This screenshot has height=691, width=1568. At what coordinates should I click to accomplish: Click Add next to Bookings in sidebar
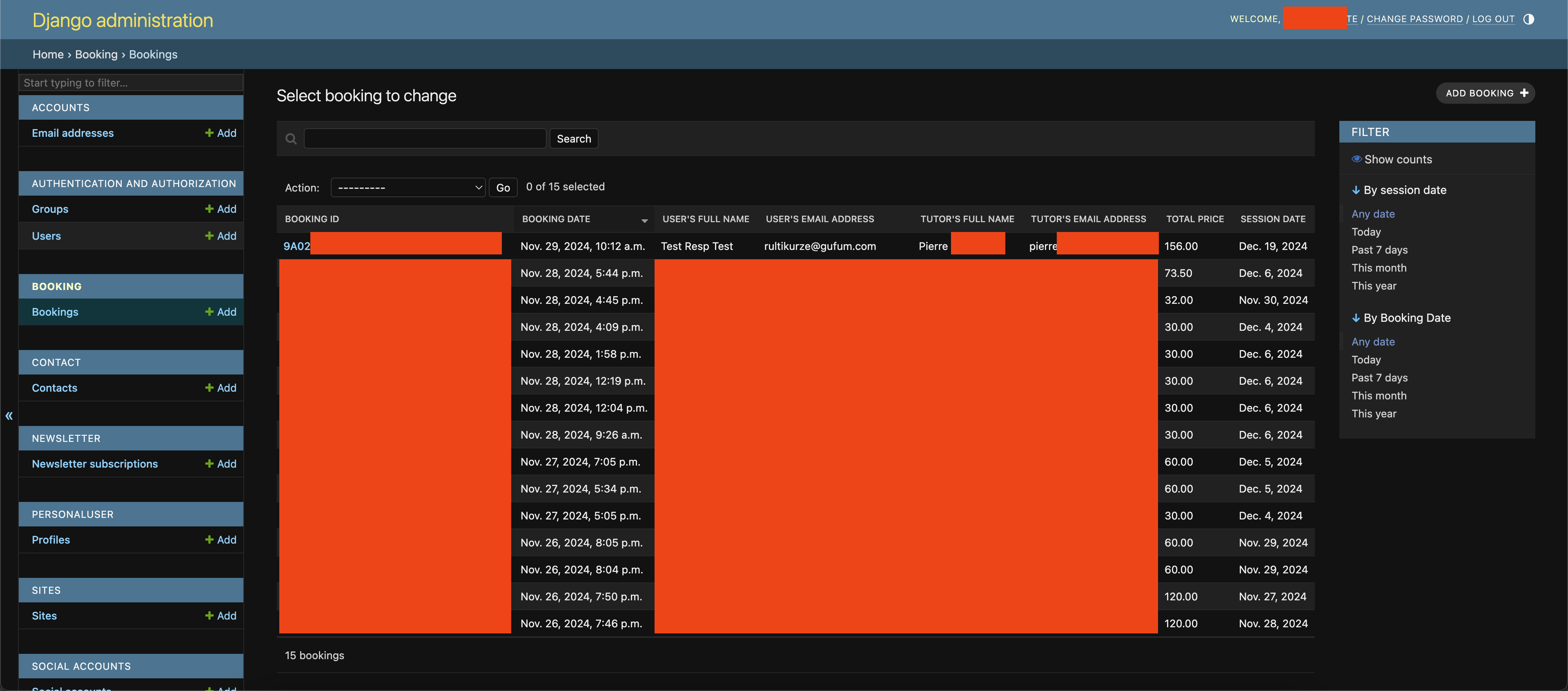point(220,312)
